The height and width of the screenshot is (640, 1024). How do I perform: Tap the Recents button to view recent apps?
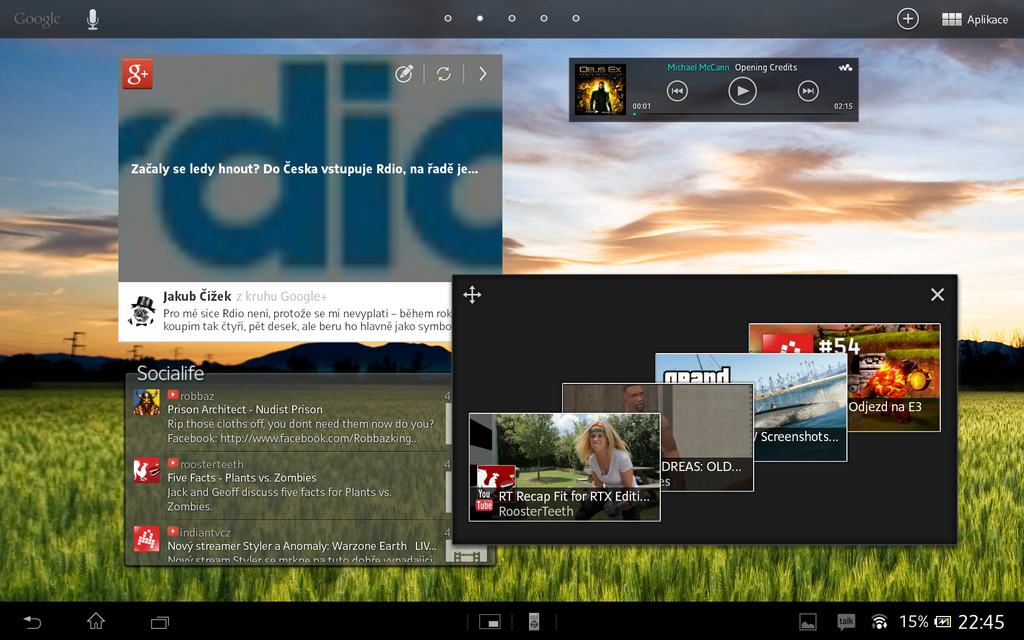point(159,621)
